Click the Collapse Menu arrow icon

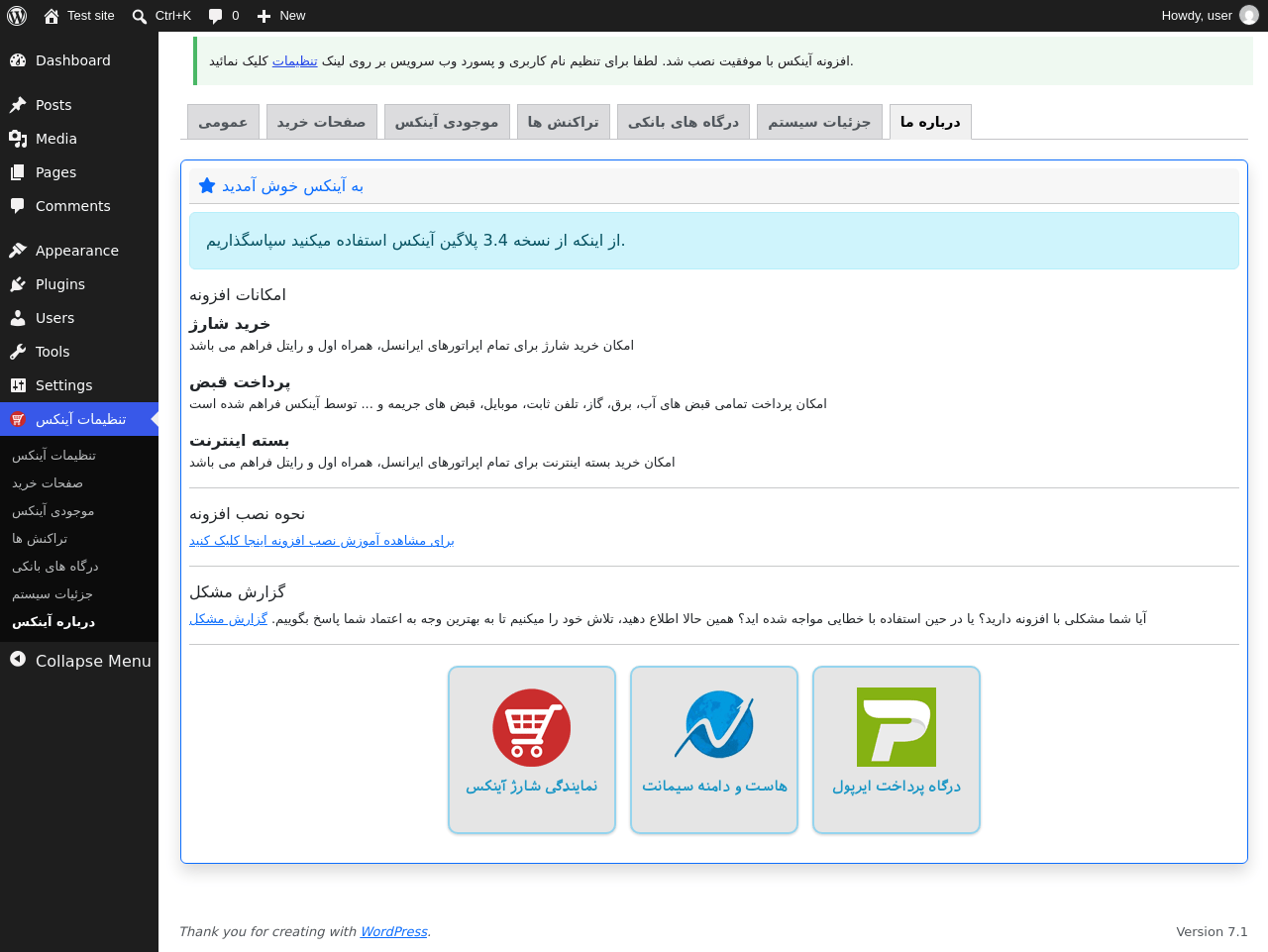(x=18, y=659)
